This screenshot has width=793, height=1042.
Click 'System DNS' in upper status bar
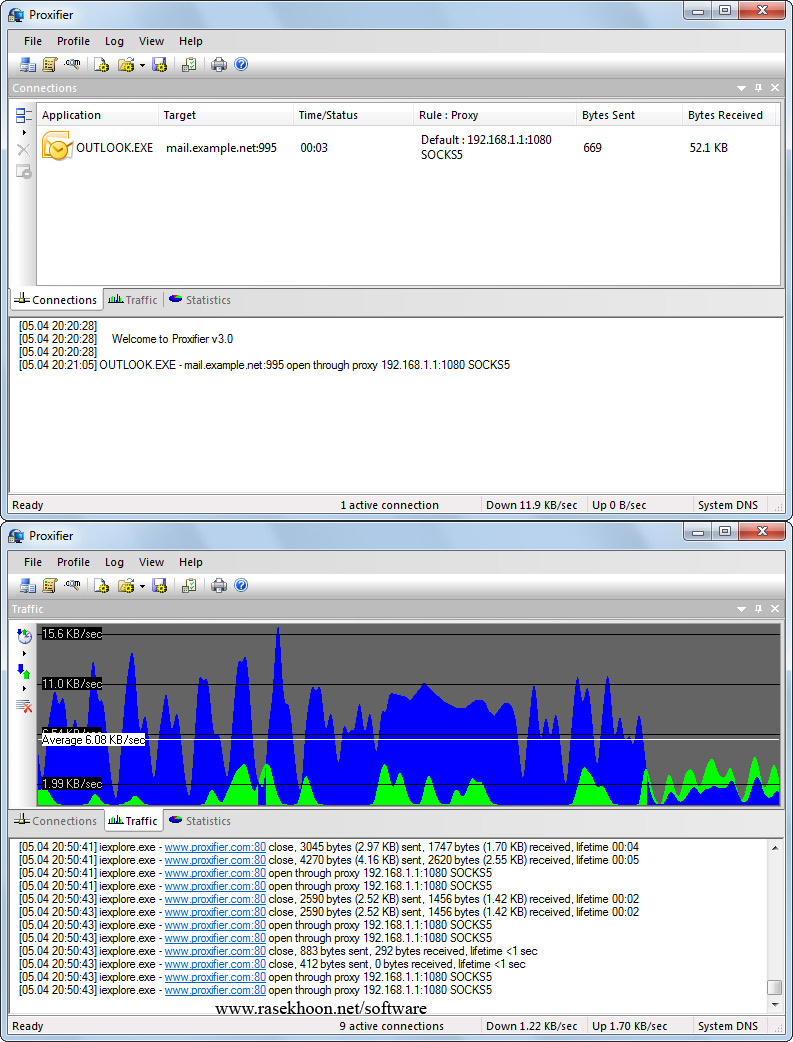[x=728, y=505]
